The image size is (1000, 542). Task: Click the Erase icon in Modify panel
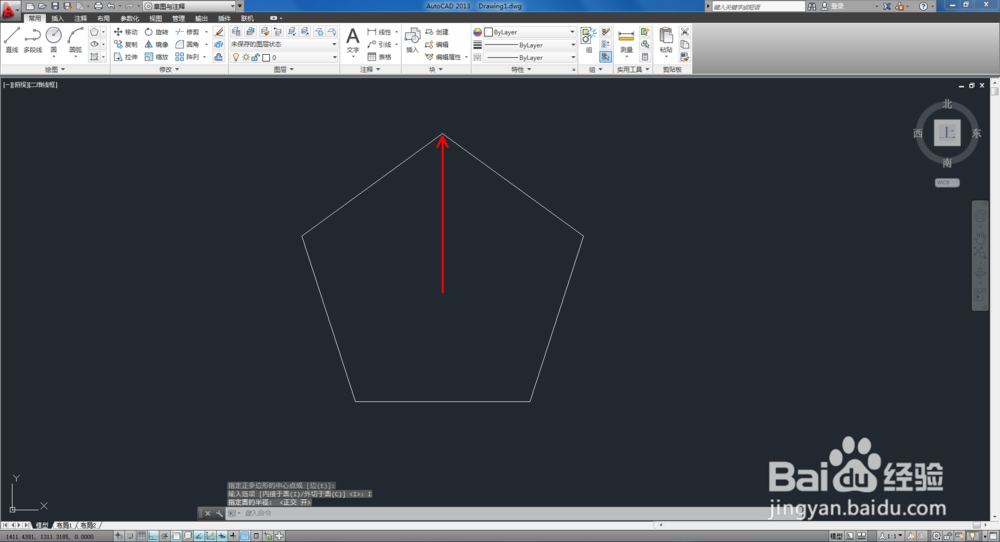pyautogui.click(x=219, y=32)
